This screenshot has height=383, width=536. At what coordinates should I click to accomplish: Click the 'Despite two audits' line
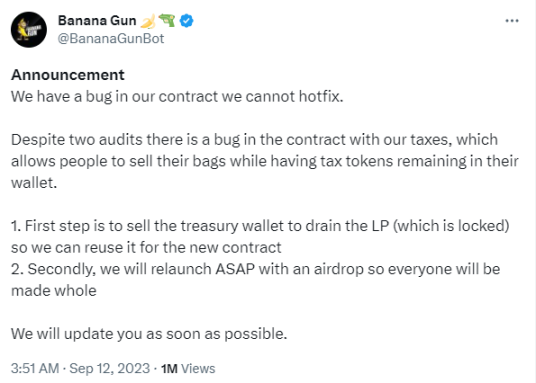(254, 140)
